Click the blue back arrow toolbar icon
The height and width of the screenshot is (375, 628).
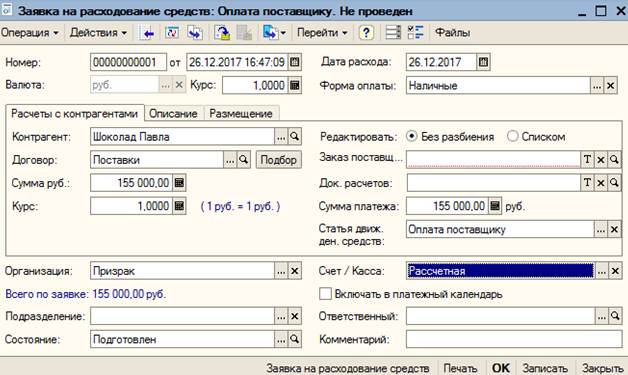point(148,33)
